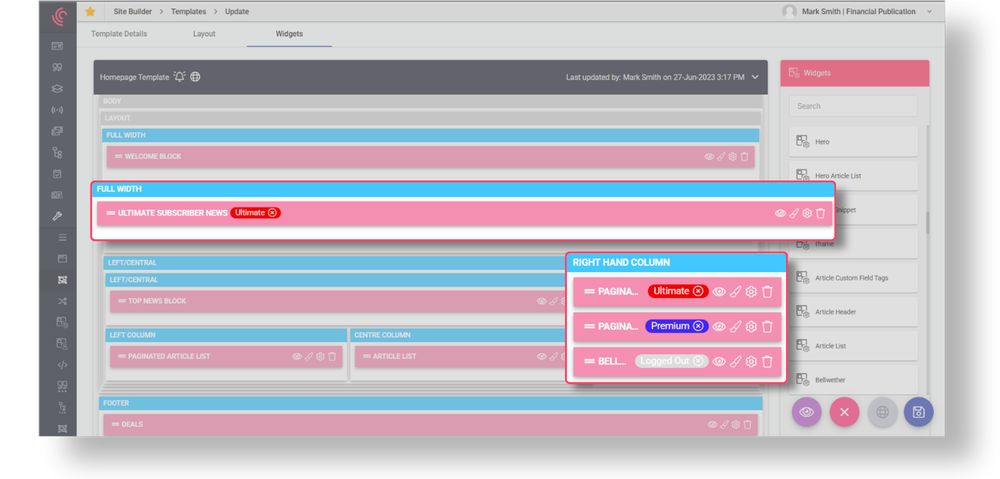The width and height of the screenshot is (1000, 479).
Task: Click the app logo at sidebar top
Action: (x=59, y=15)
